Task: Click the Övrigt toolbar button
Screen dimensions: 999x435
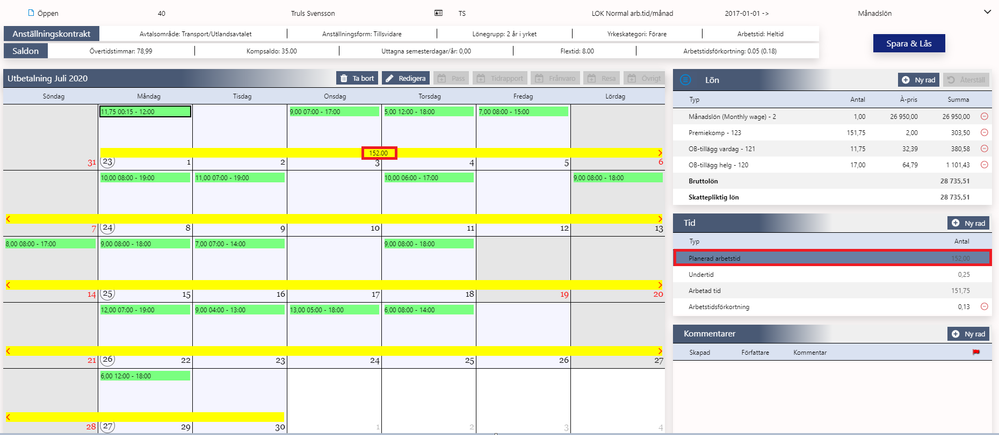Action: [644, 78]
